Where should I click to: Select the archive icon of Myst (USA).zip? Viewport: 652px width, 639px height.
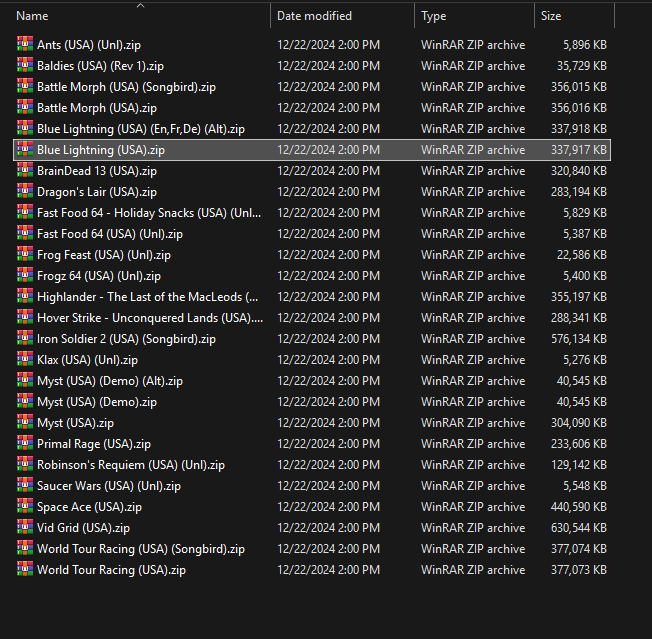click(25, 422)
